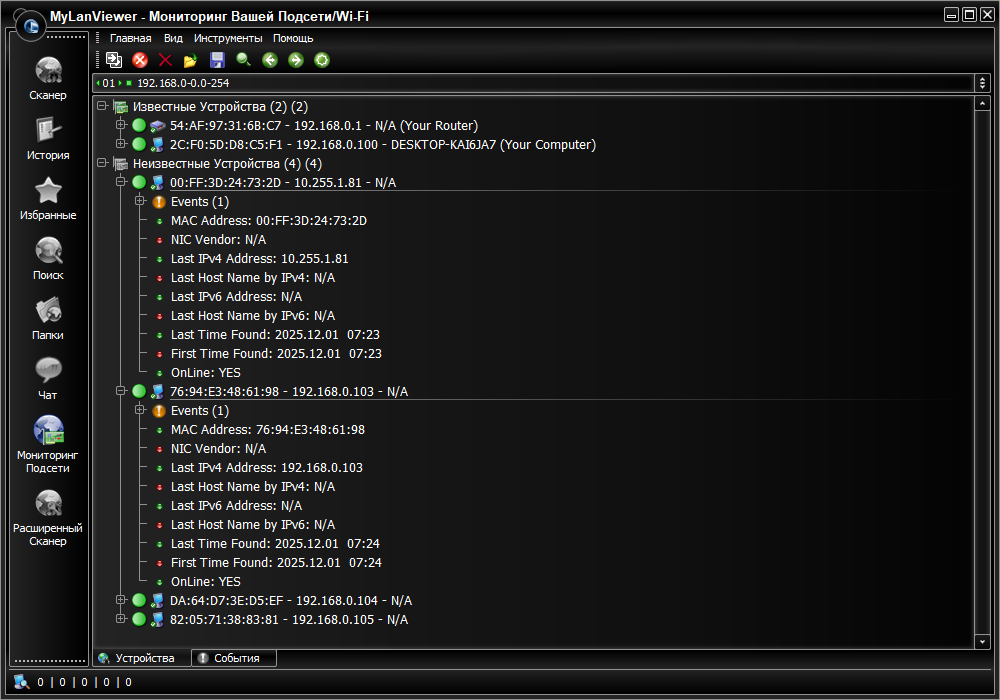Click the green back arrow toolbar icon

[x=269, y=60]
